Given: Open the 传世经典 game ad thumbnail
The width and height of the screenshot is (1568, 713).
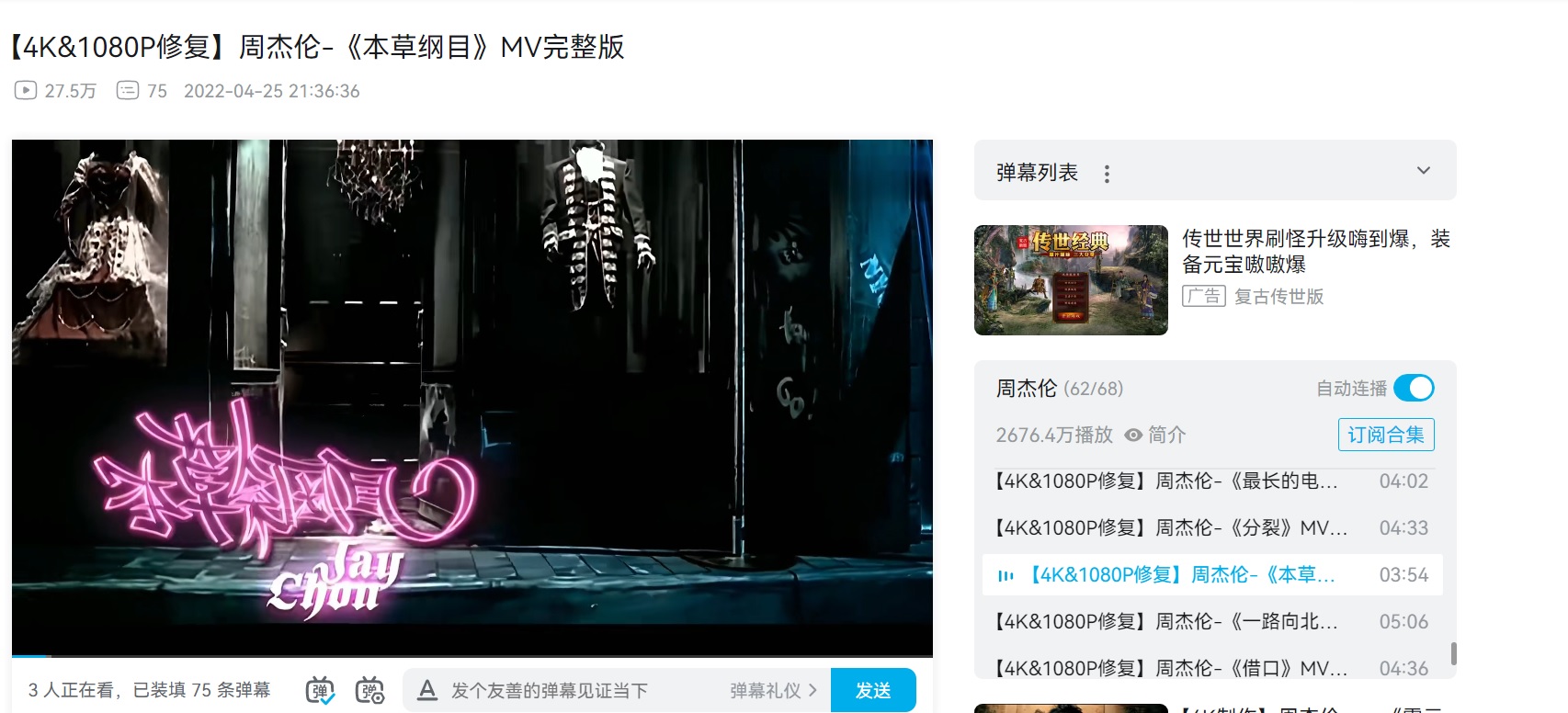Looking at the screenshot, I should click(1071, 280).
